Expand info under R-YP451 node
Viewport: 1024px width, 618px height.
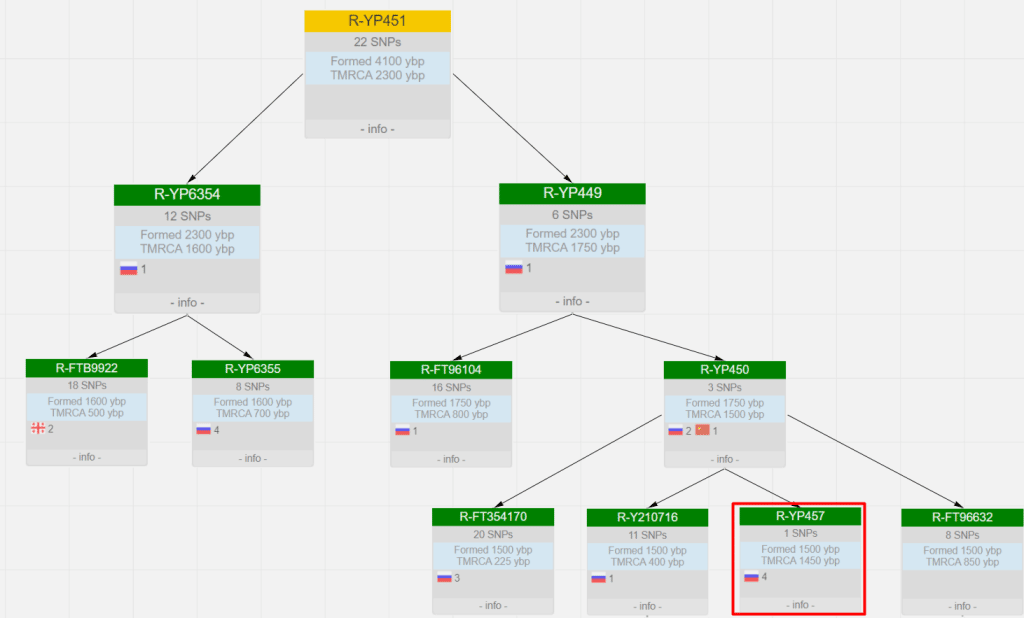pyautogui.click(x=377, y=129)
